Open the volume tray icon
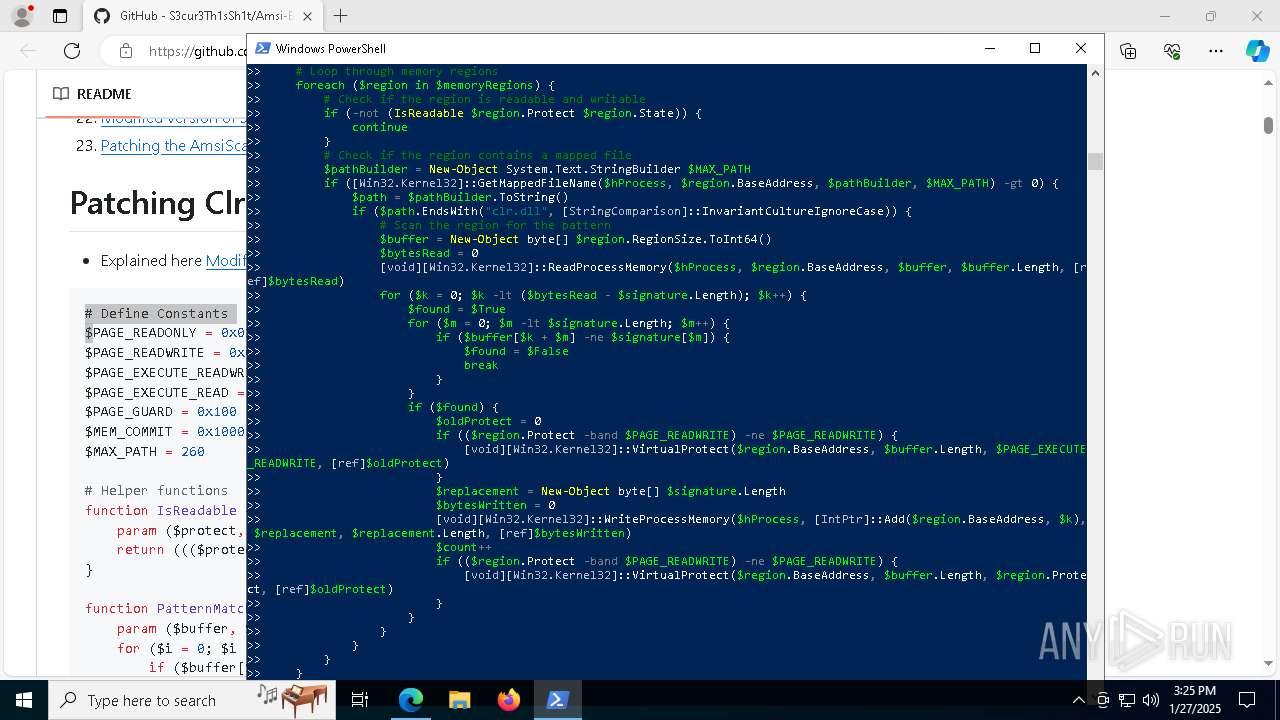This screenshot has height=720, width=1280. [1151, 700]
